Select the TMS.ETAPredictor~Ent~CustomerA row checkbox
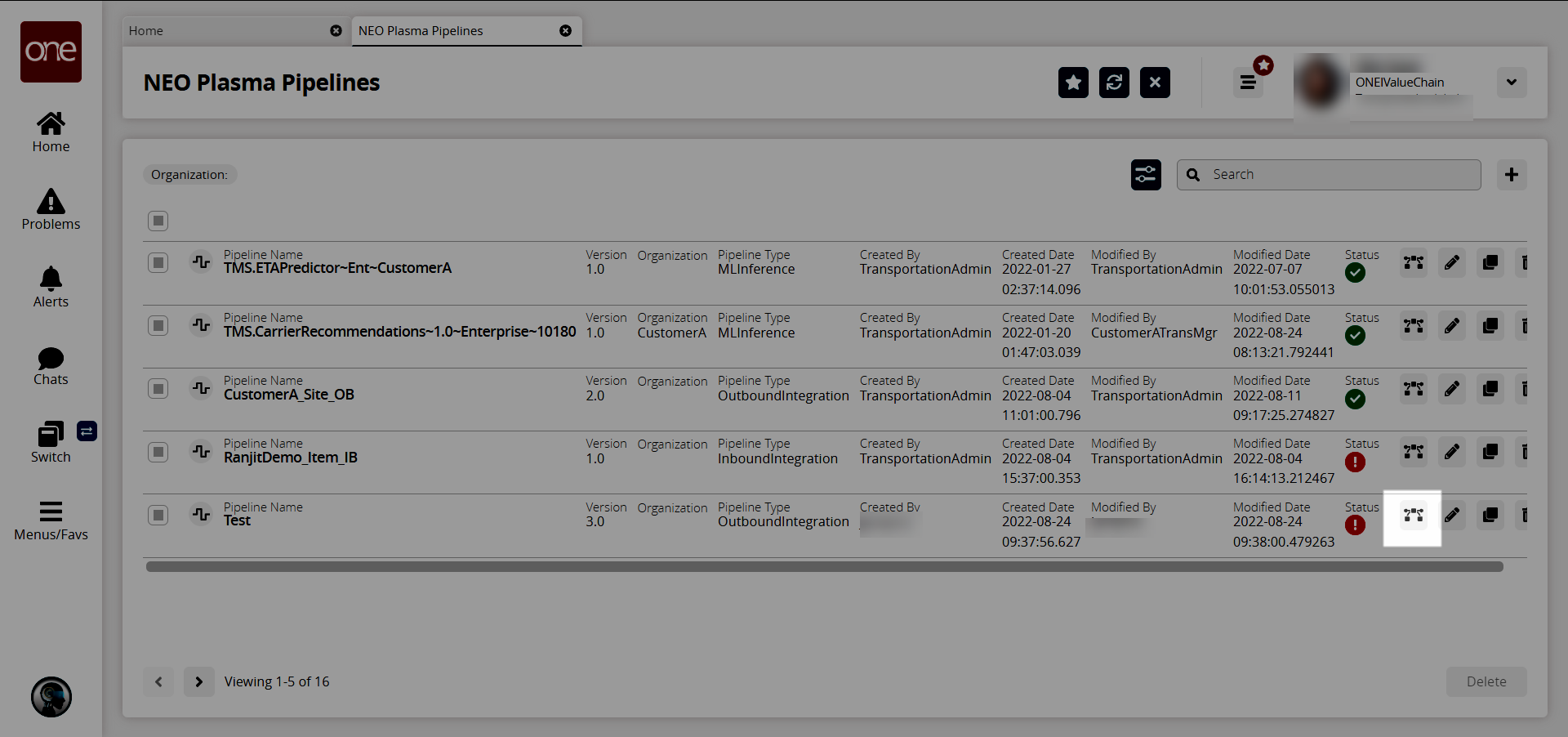This screenshot has width=1568, height=737. coord(158,263)
